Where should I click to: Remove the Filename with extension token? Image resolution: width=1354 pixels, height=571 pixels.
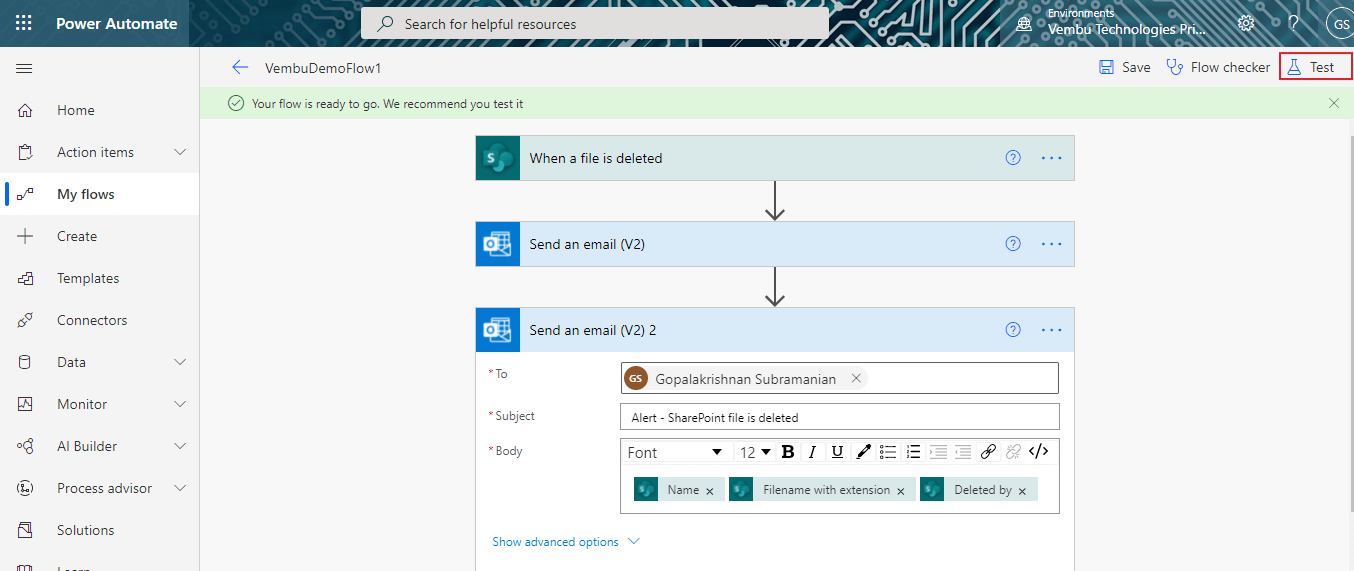pyautogui.click(x=901, y=491)
